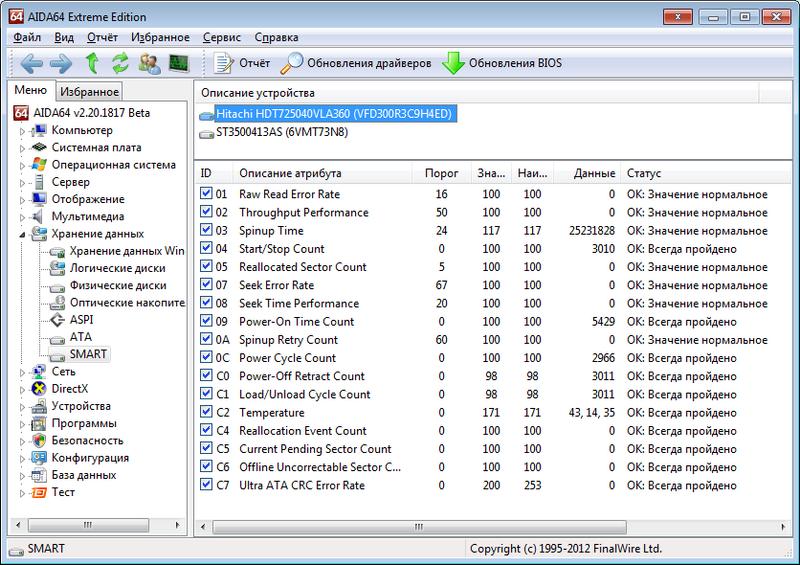Screen dimensions: 800x565
Task: Sort by the Описание атрибута column header
Action: (322, 173)
